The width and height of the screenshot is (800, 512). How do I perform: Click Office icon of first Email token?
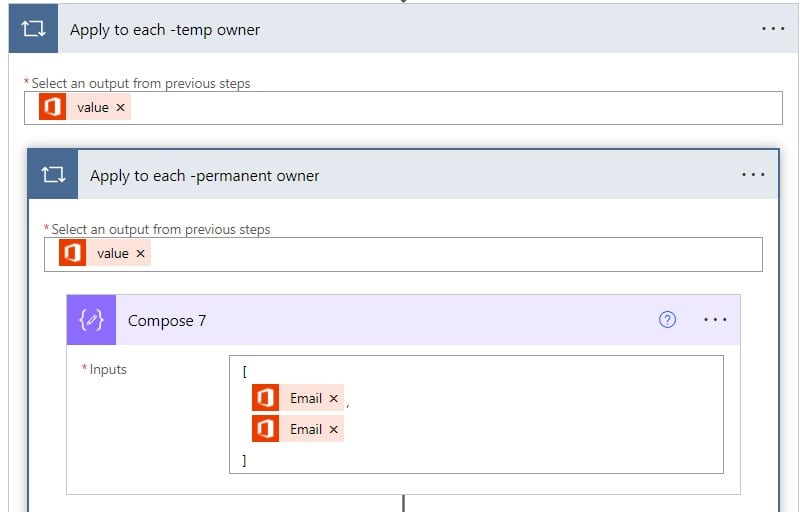click(265, 398)
